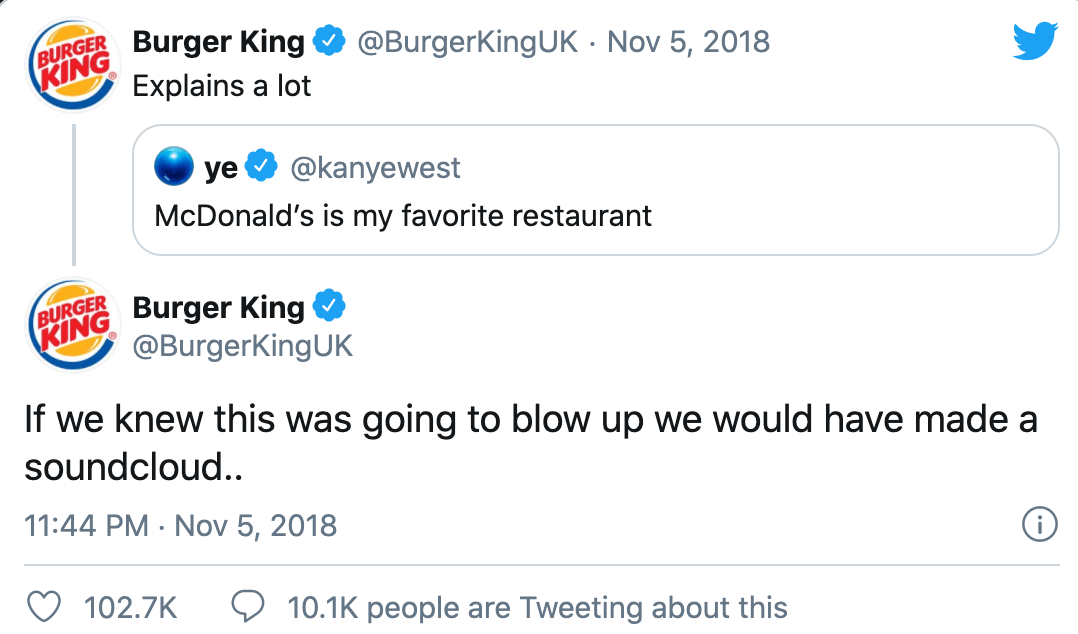
Task: Open quoted McDonald's favorite restaurant tweet
Action: pos(403,215)
